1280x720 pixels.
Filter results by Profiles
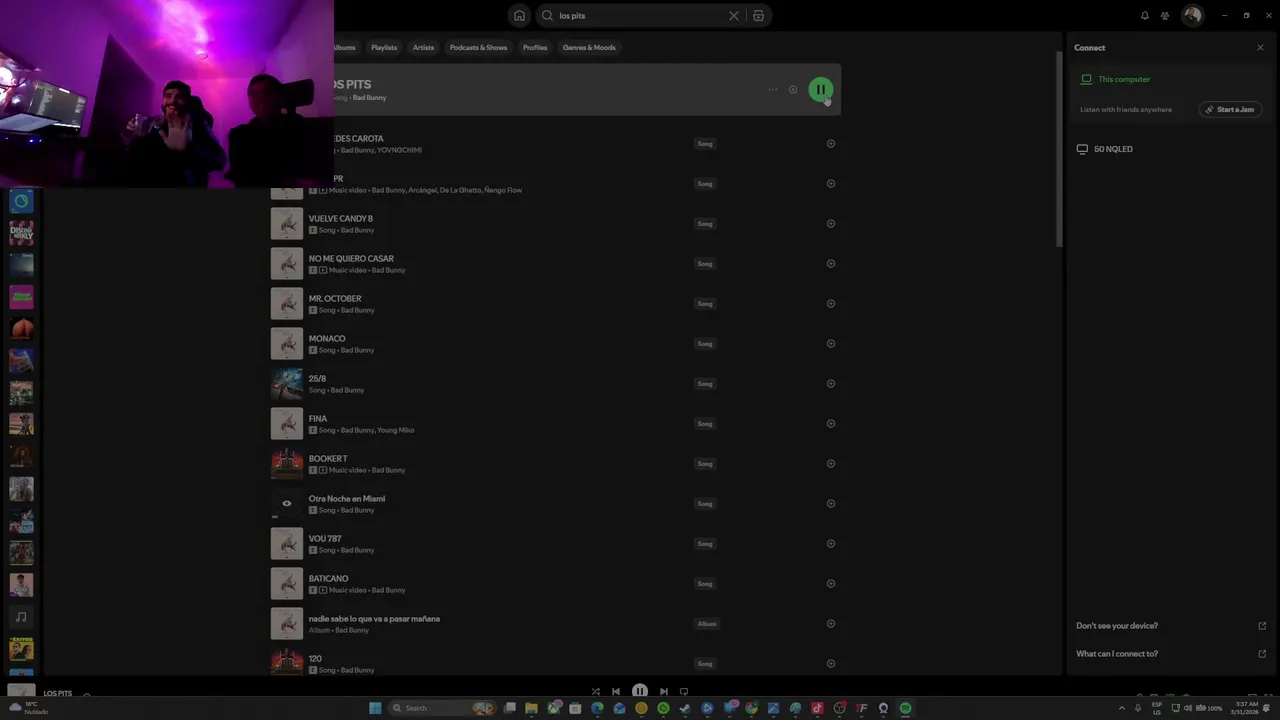535,47
